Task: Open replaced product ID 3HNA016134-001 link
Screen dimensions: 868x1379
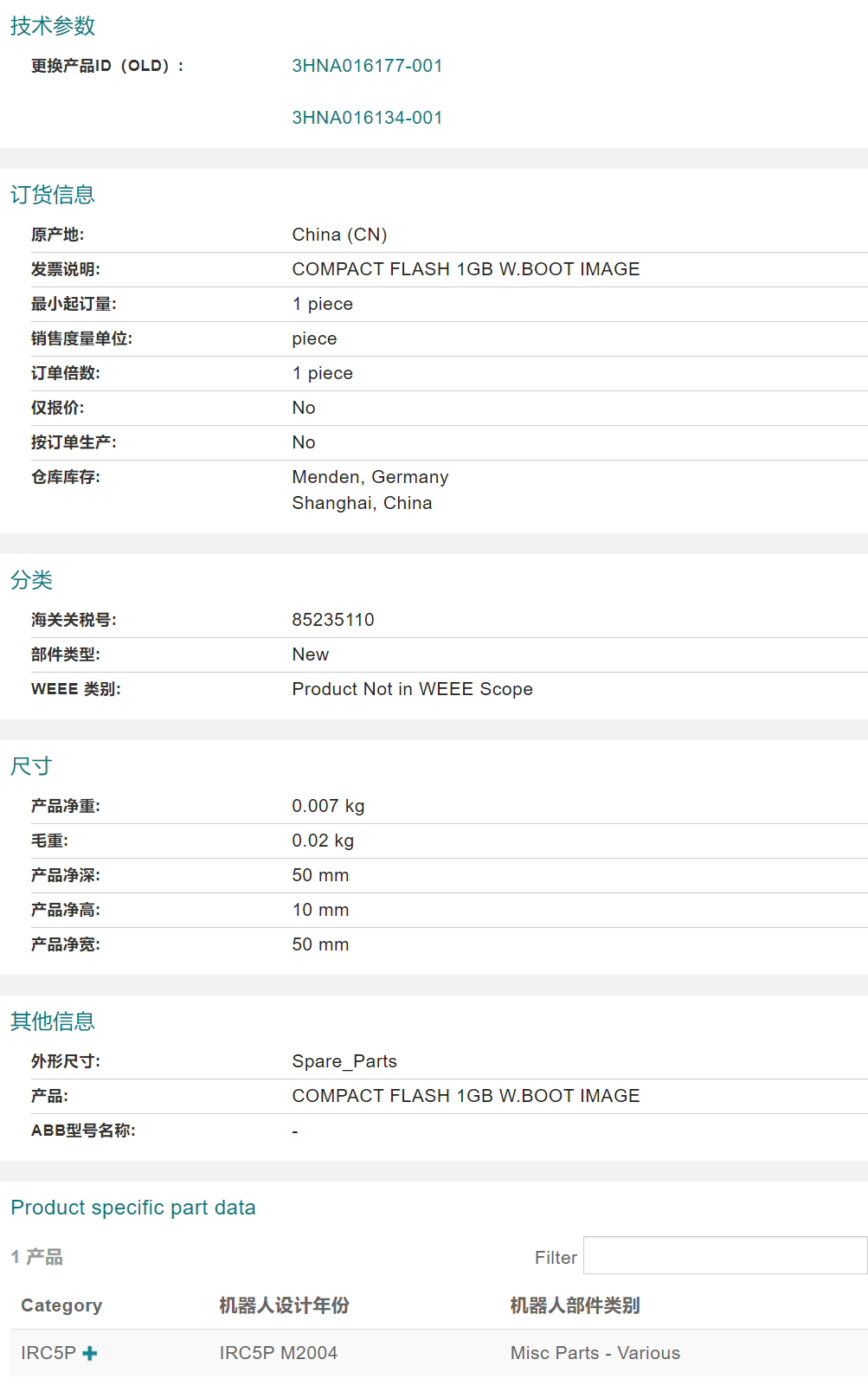Action: (367, 118)
